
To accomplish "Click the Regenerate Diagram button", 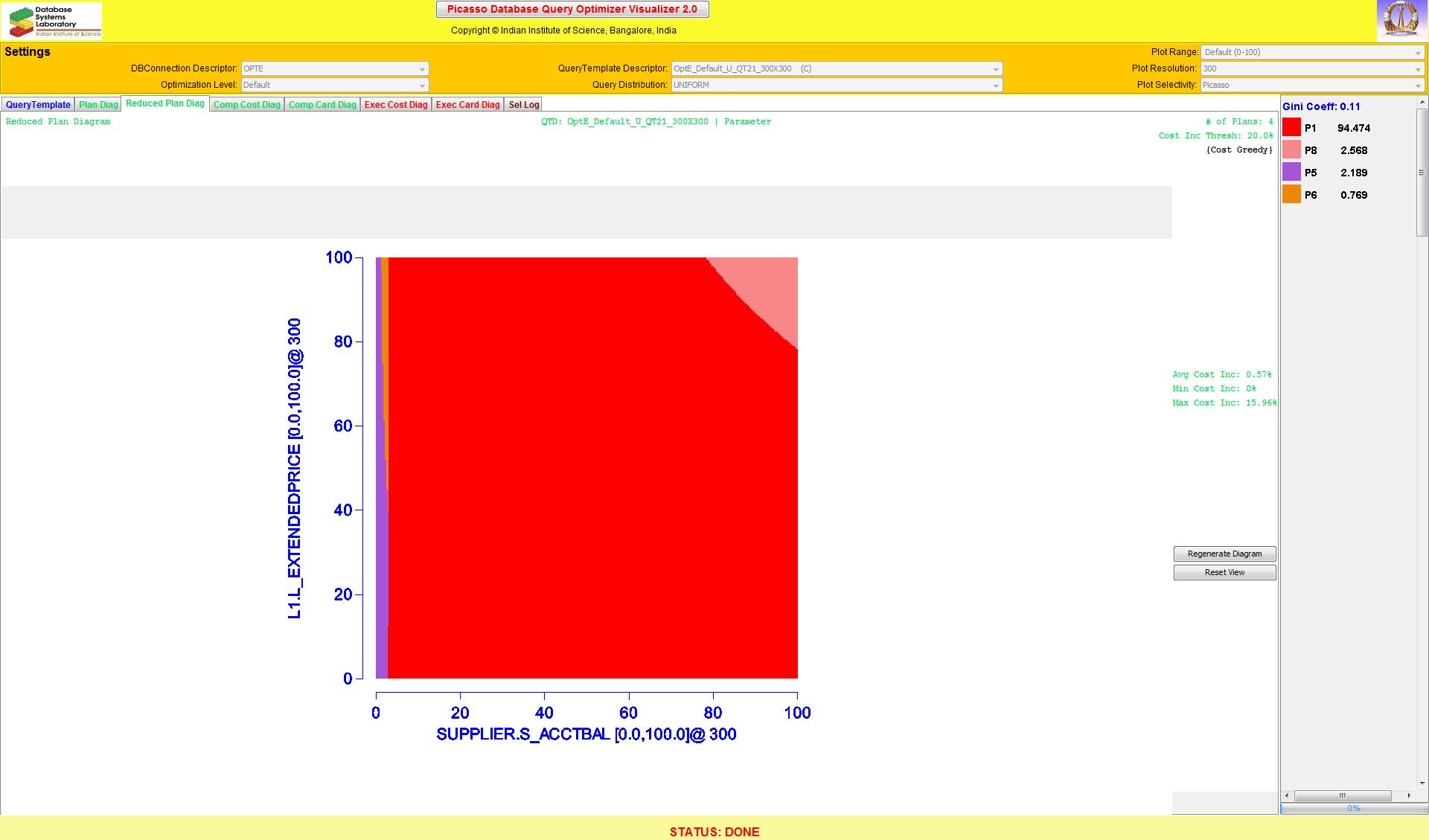I will coord(1224,554).
